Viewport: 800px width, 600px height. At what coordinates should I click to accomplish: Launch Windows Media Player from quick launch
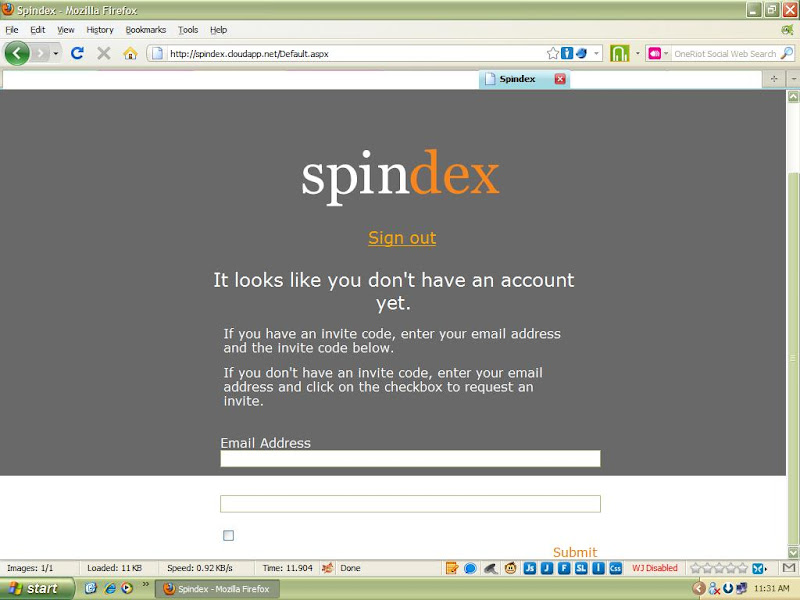[127, 588]
